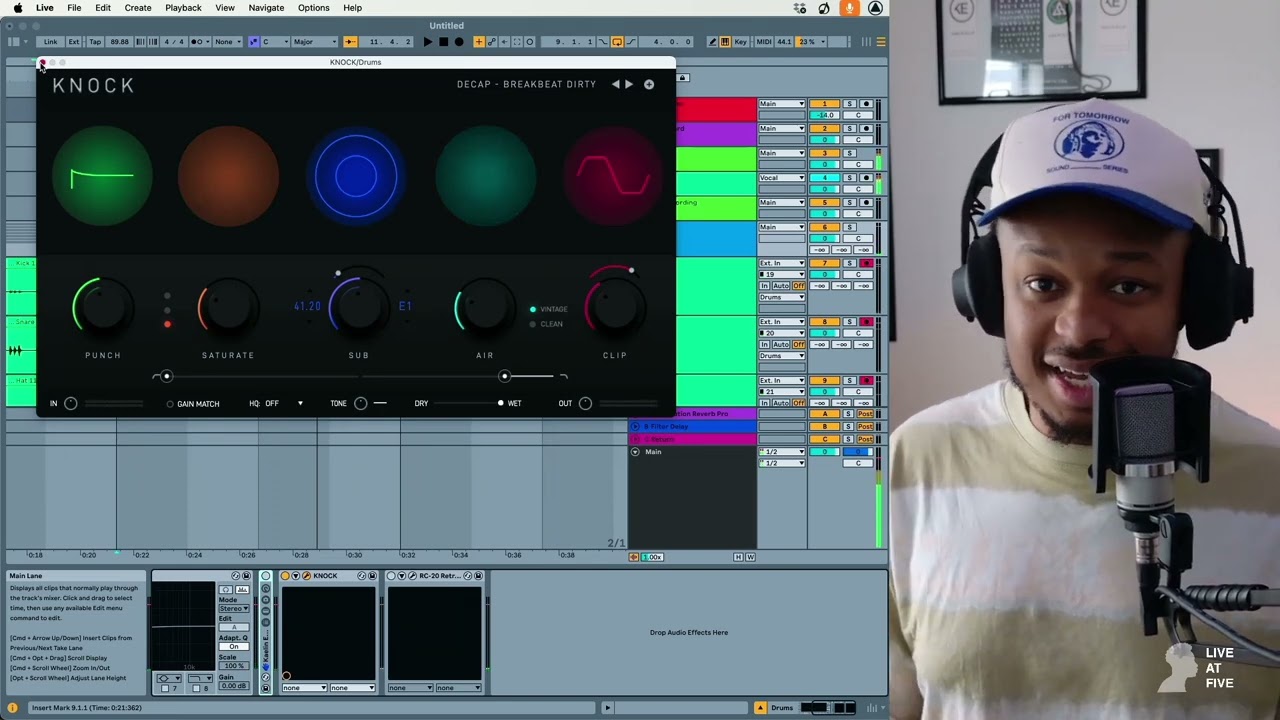Viewport: 1280px width, 720px height.
Task: Open the Create menu
Action: pos(138,8)
